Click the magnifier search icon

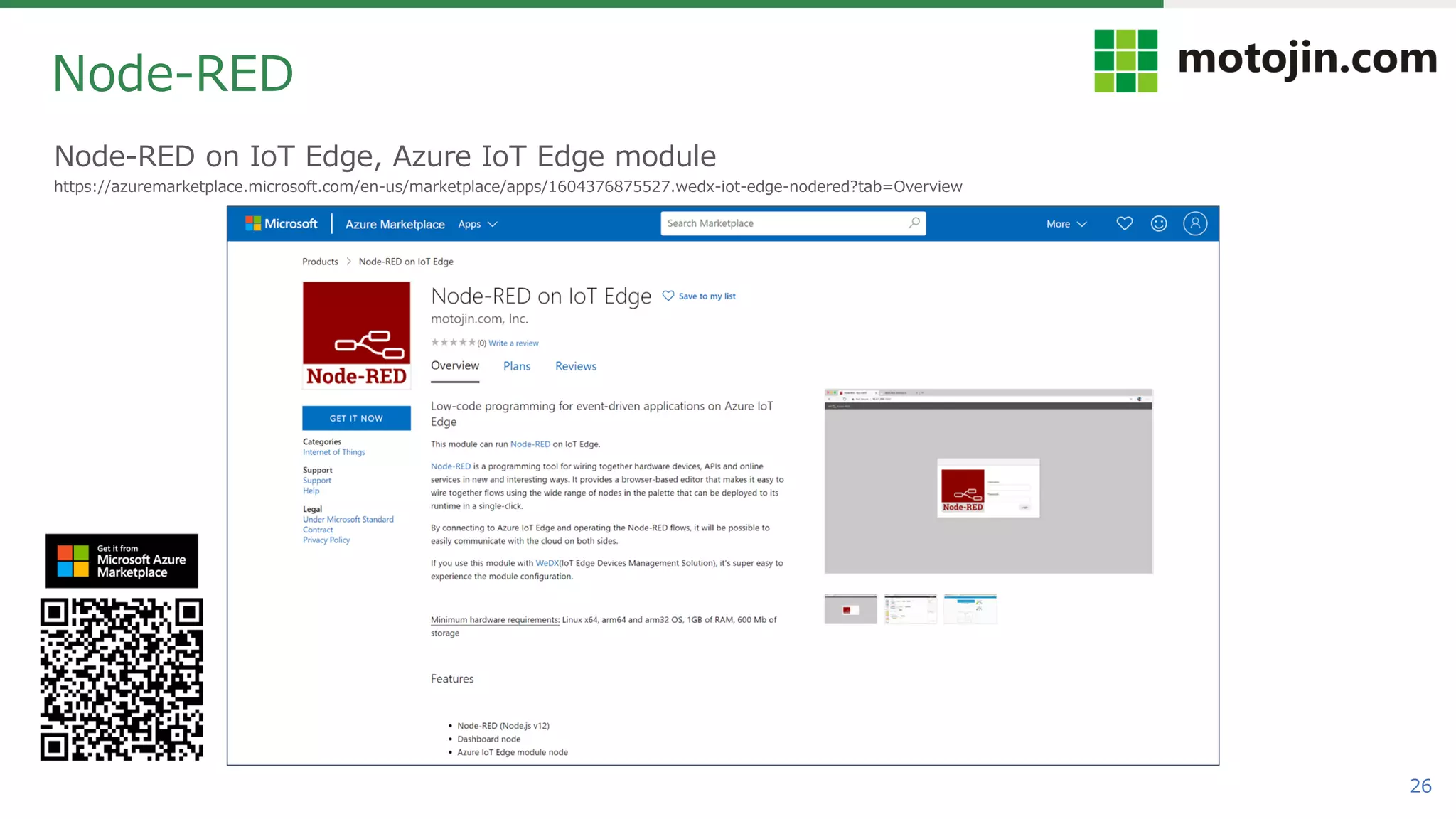point(914,223)
